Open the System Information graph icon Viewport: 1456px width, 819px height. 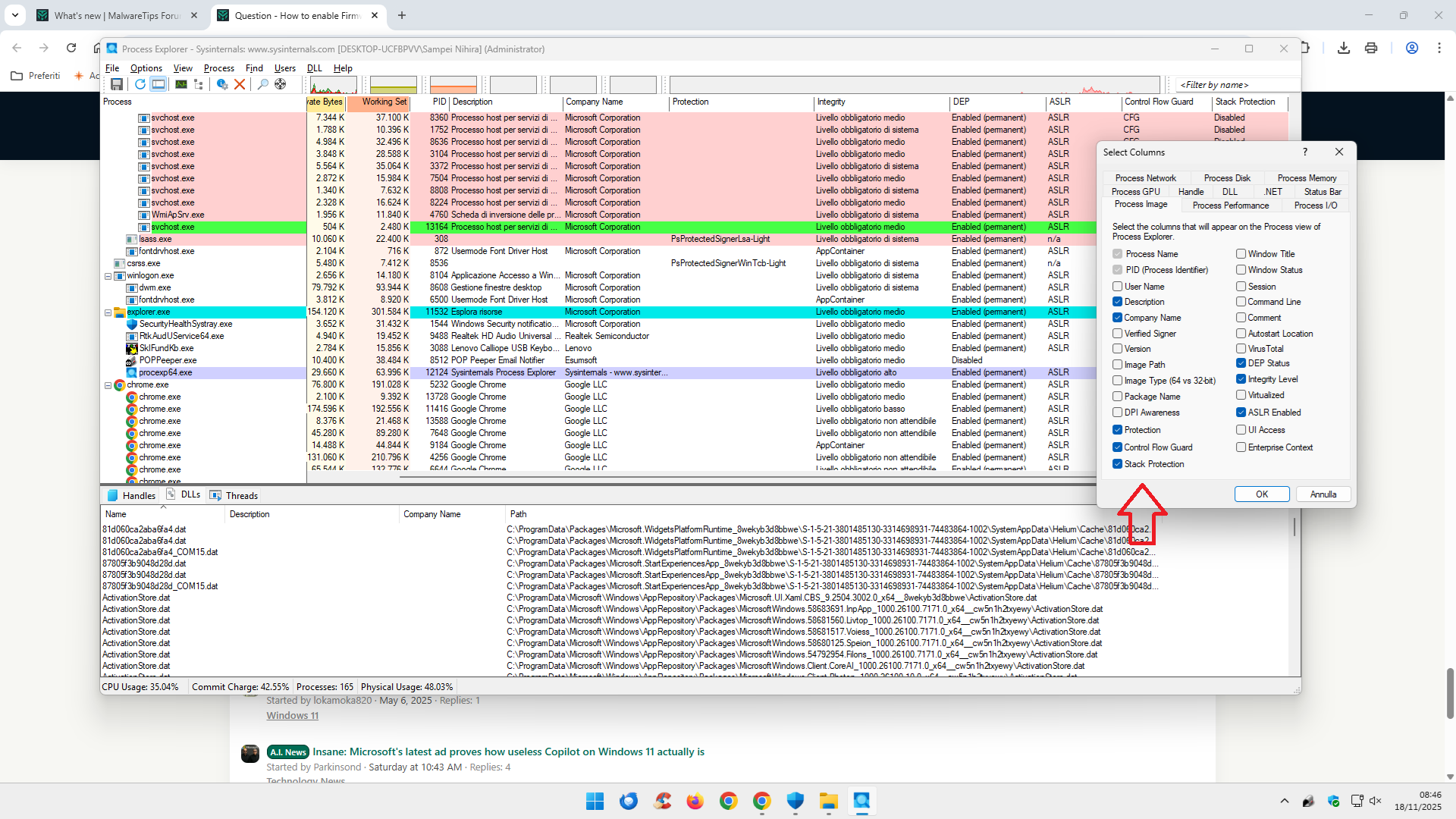(181, 84)
